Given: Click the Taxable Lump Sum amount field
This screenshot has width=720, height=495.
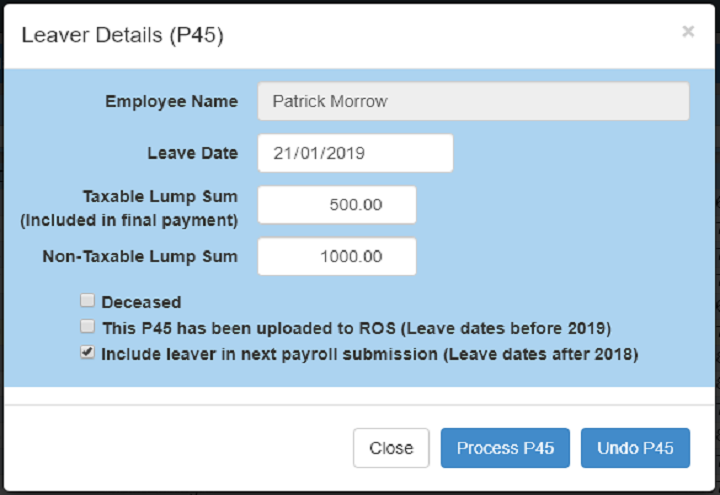Looking at the screenshot, I should click(x=337, y=205).
